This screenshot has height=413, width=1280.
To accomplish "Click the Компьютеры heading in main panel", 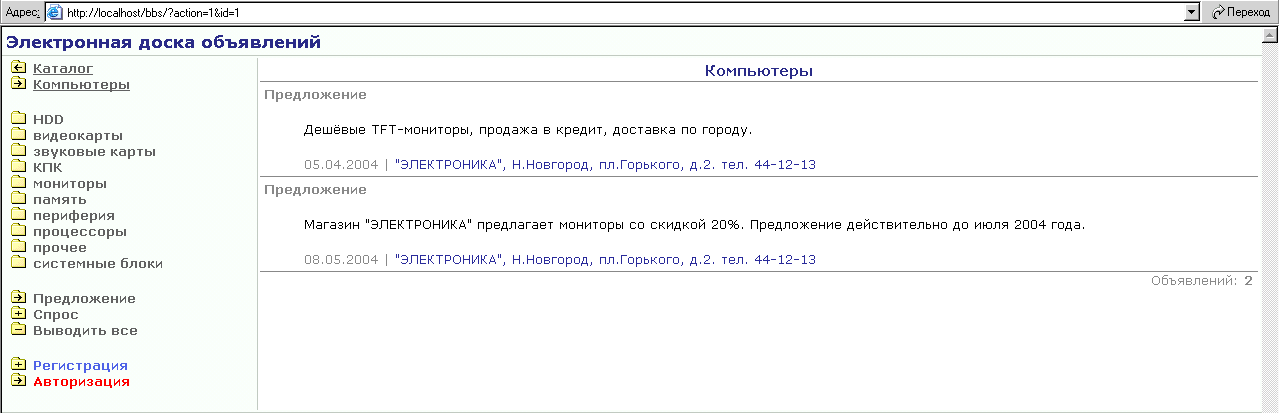I will [x=759, y=71].
